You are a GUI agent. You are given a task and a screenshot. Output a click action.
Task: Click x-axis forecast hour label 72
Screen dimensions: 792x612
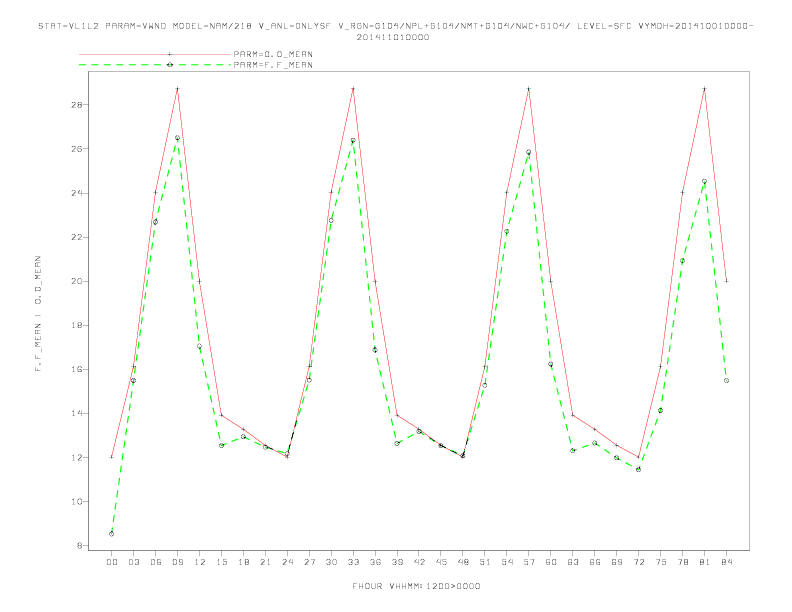[x=638, y=562]
